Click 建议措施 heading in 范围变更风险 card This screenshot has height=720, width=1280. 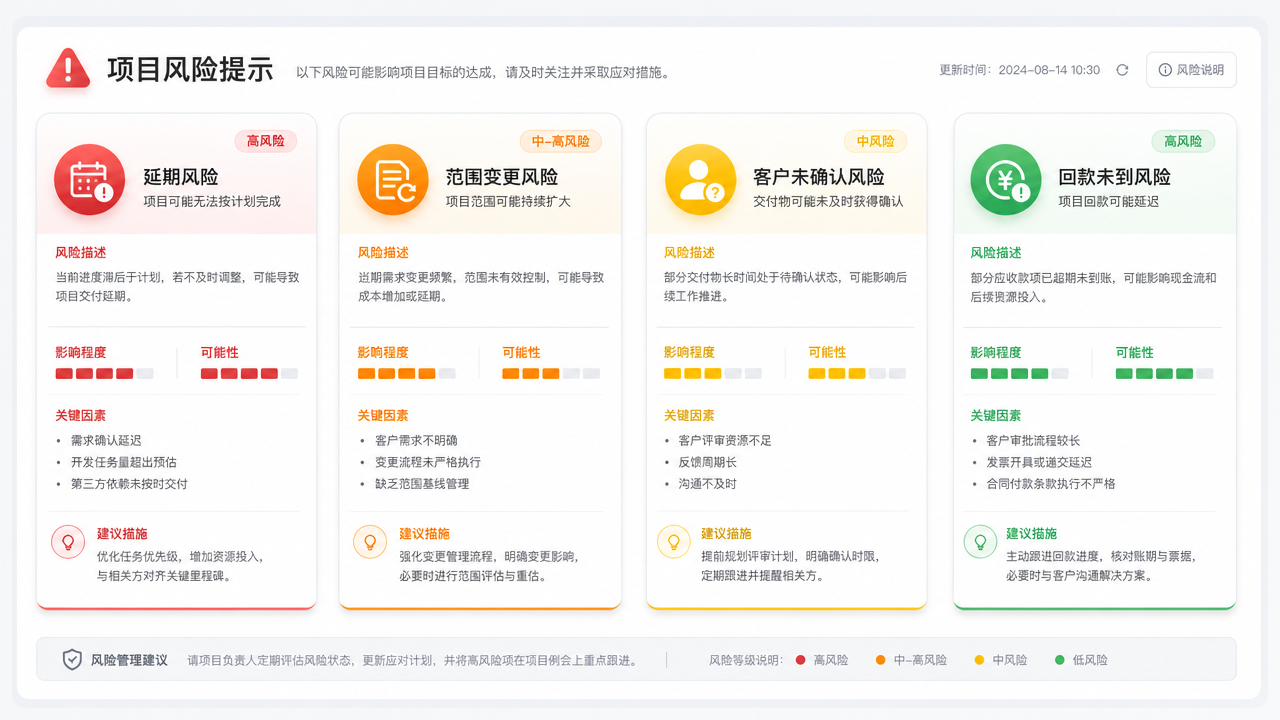point(424,534)
